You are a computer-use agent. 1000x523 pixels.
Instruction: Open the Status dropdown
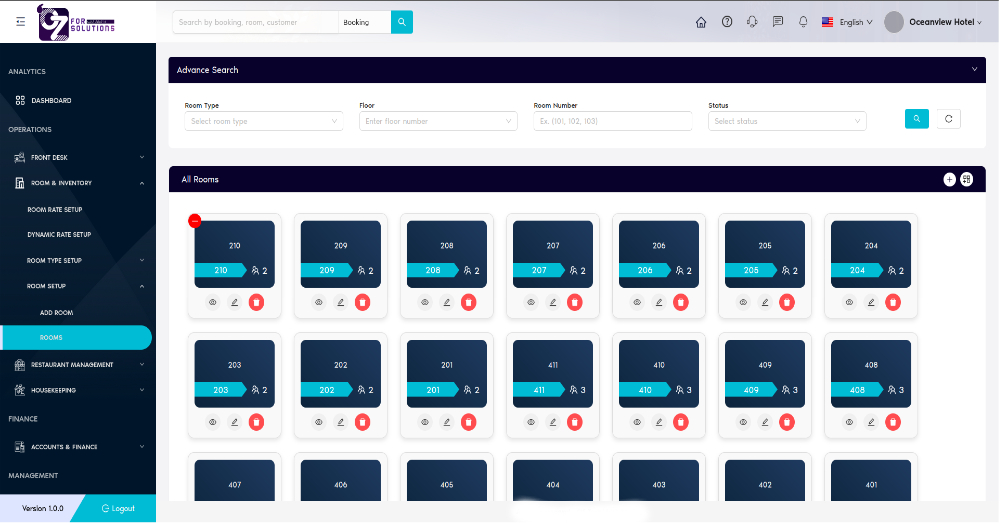click(787, 121)
